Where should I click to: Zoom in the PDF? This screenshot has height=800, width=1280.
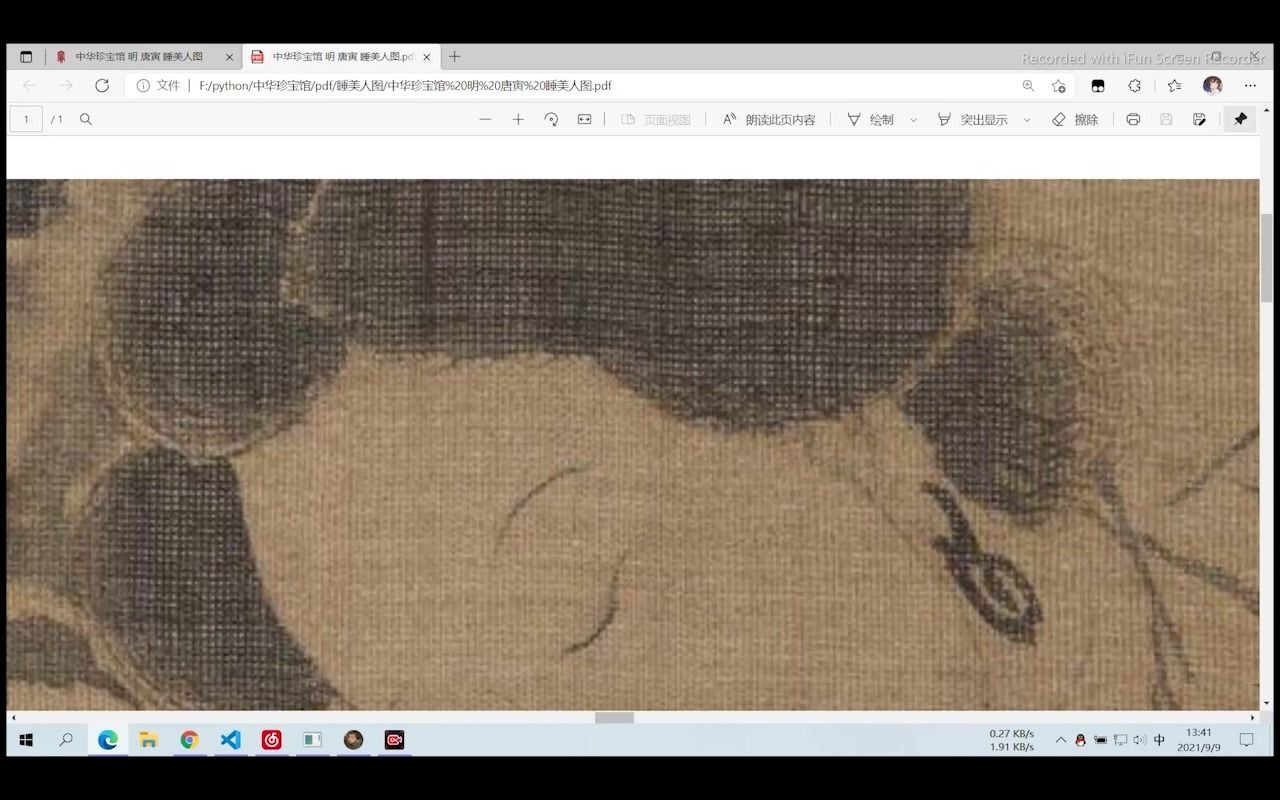[518, 119]
